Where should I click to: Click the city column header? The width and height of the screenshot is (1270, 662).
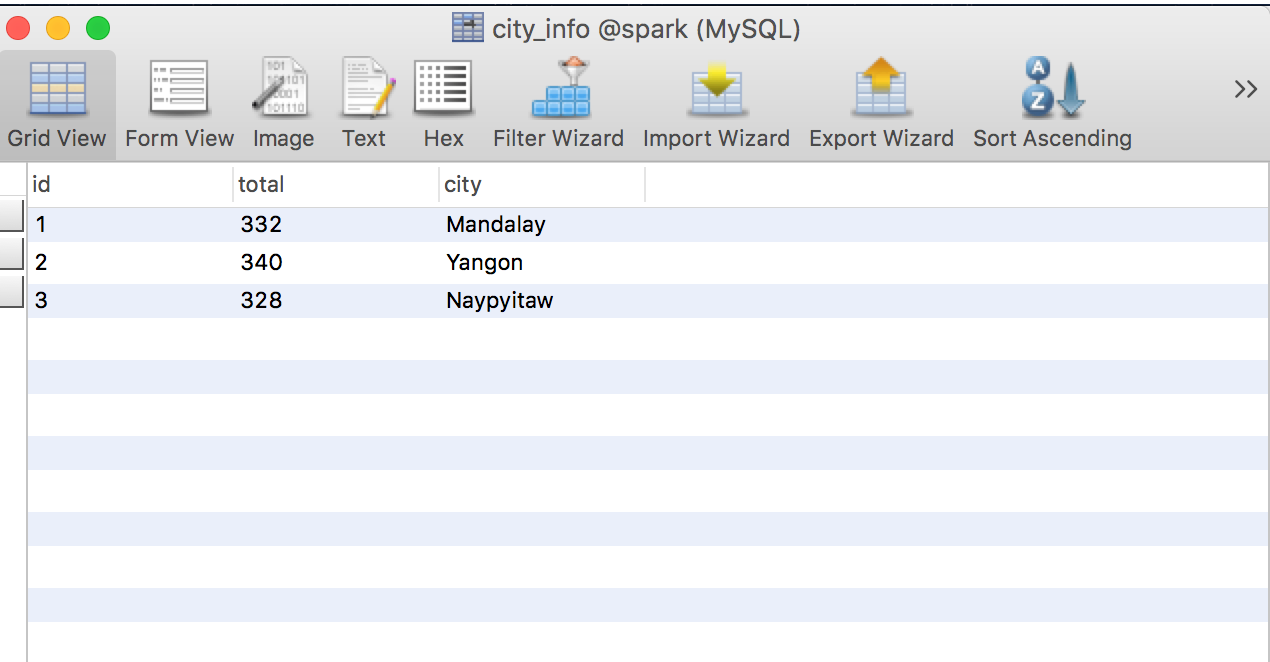pos(540,184)
